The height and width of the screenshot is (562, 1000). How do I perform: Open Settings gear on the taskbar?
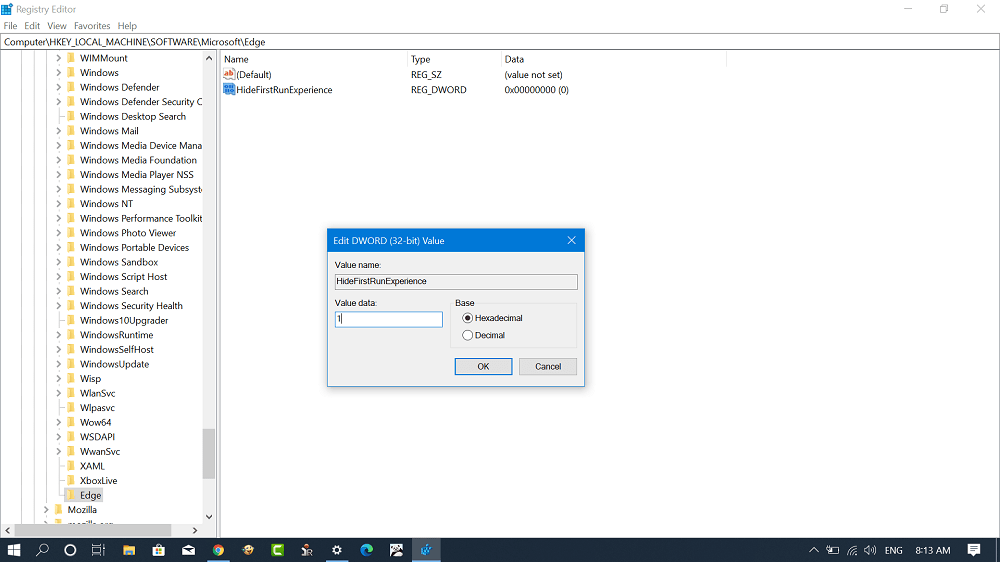(x=337, y=550)
